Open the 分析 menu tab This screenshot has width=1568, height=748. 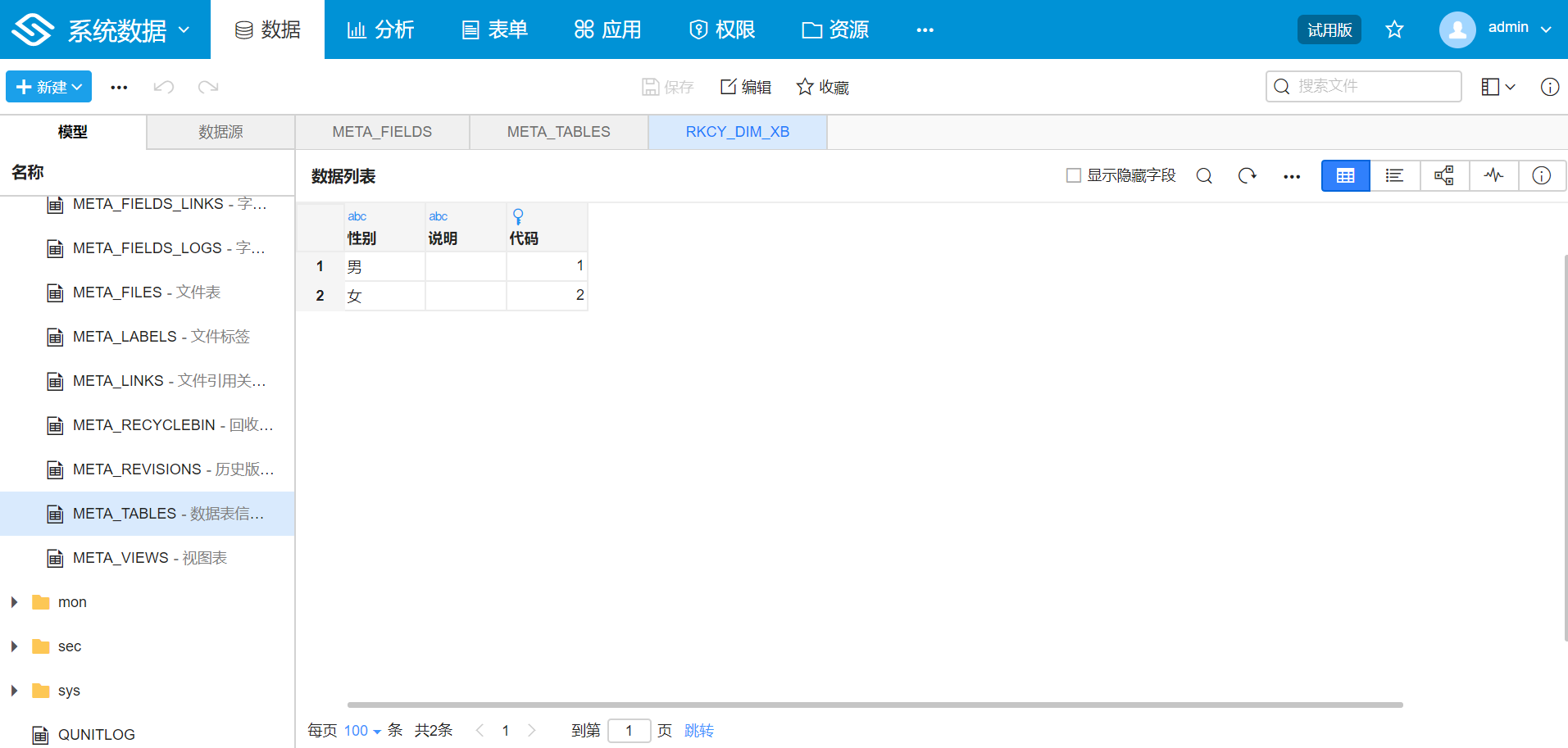380,29
